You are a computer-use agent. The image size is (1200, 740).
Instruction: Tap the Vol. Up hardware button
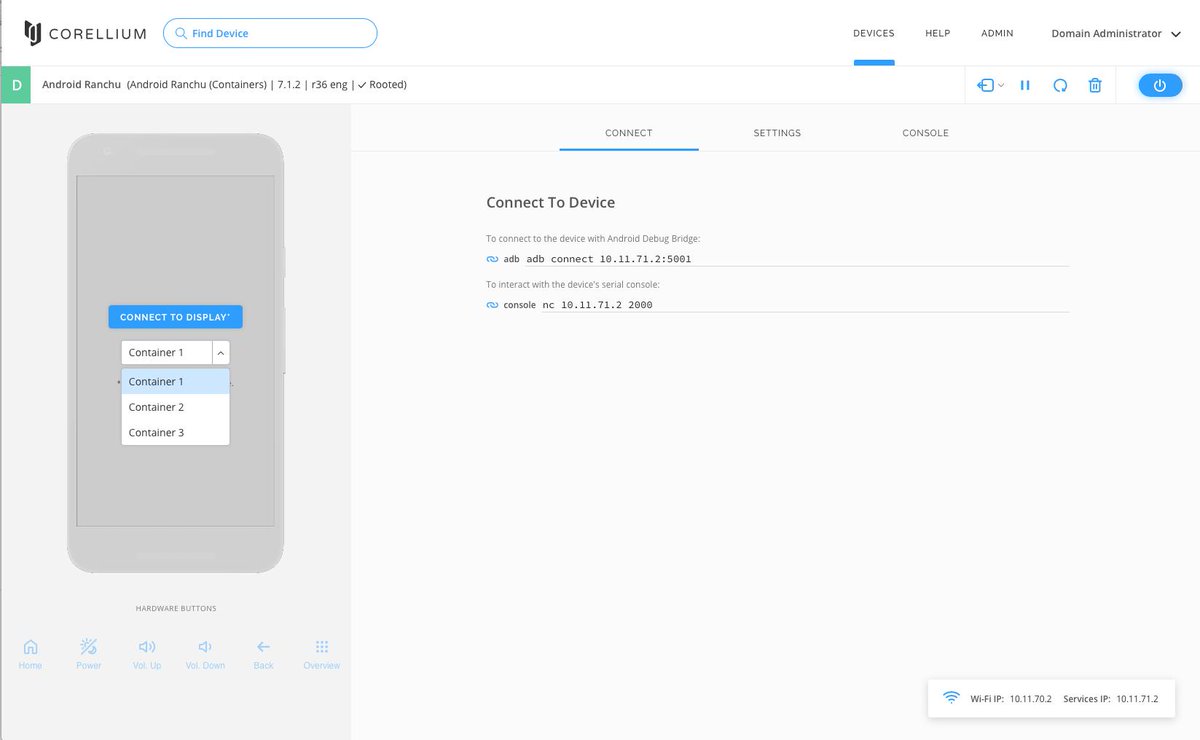point(147,654)
